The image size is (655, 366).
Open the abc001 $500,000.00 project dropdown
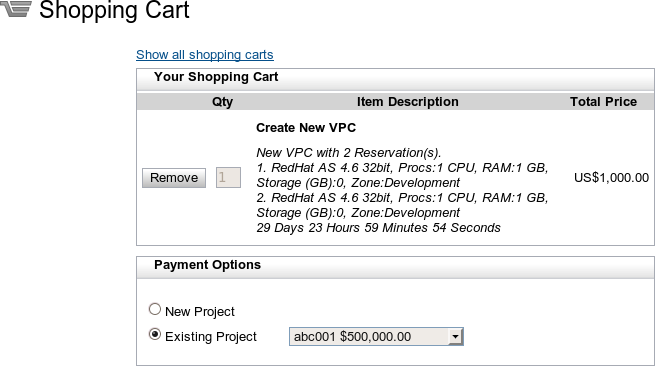coord(376,337)
